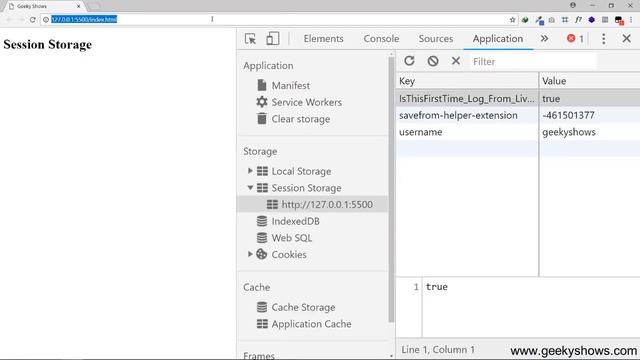The width and height of the screenshot is (640, 360).
Task: Switch to the Sources tab
Action: pos(436,39)
